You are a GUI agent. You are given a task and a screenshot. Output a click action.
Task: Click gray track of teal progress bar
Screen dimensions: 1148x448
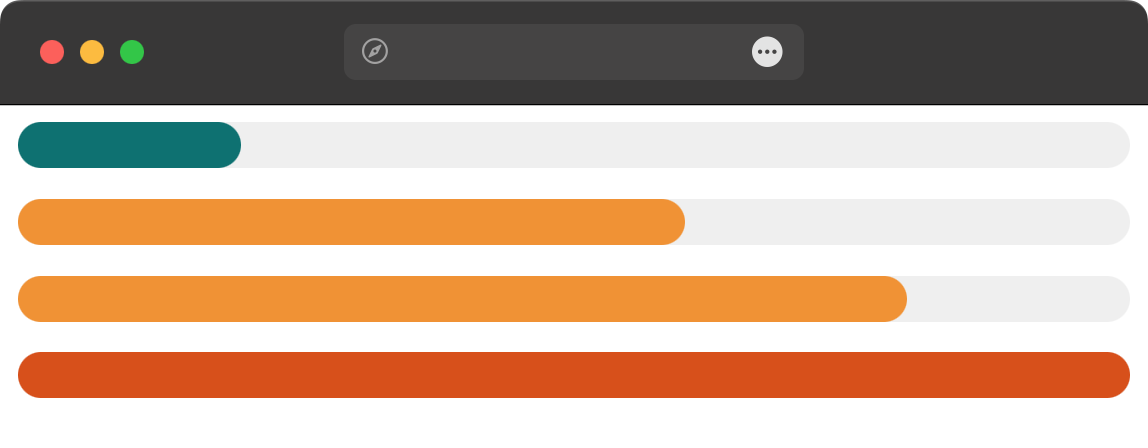[686, 145]
